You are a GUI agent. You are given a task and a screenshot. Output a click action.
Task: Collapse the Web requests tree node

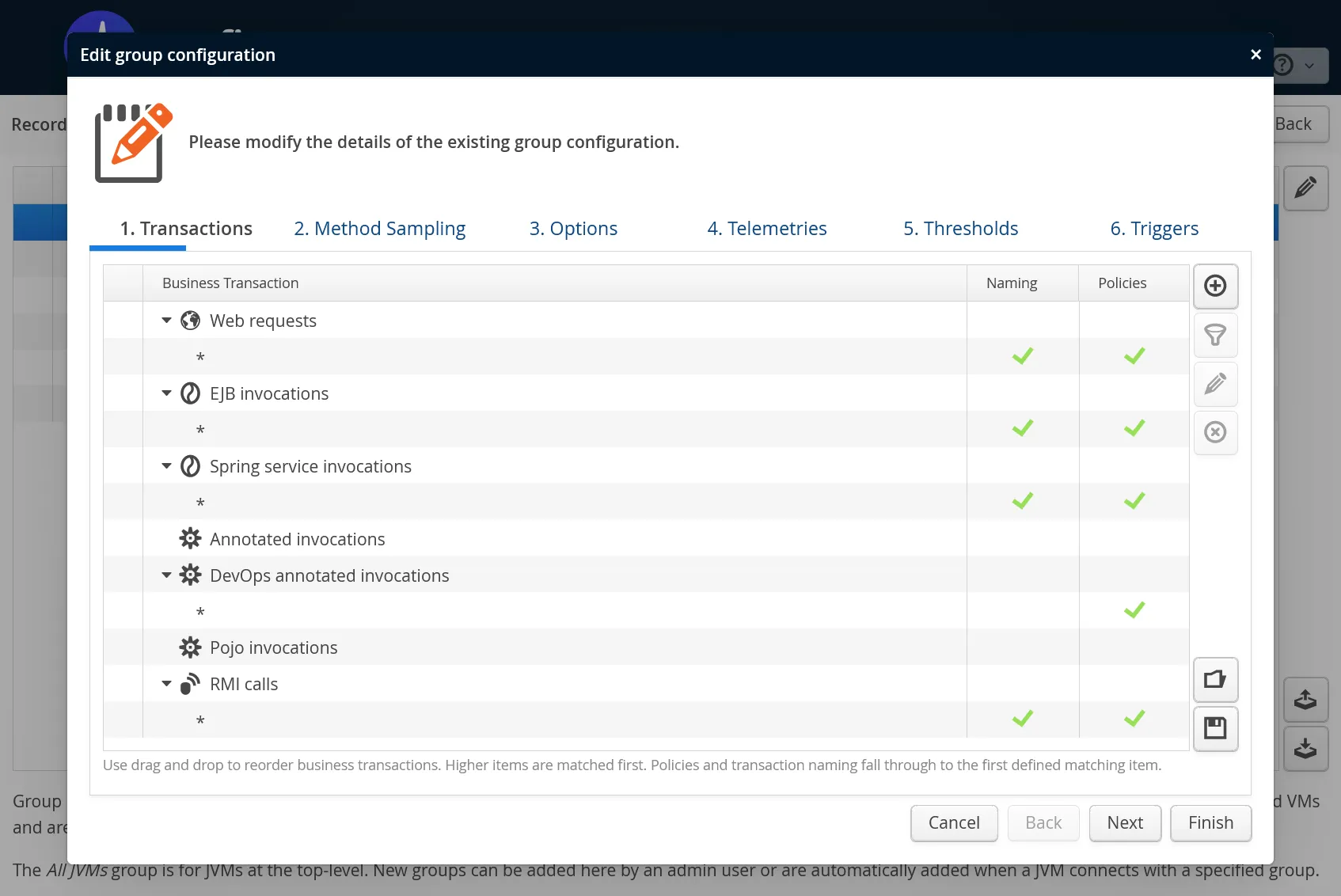pos(166,321)
